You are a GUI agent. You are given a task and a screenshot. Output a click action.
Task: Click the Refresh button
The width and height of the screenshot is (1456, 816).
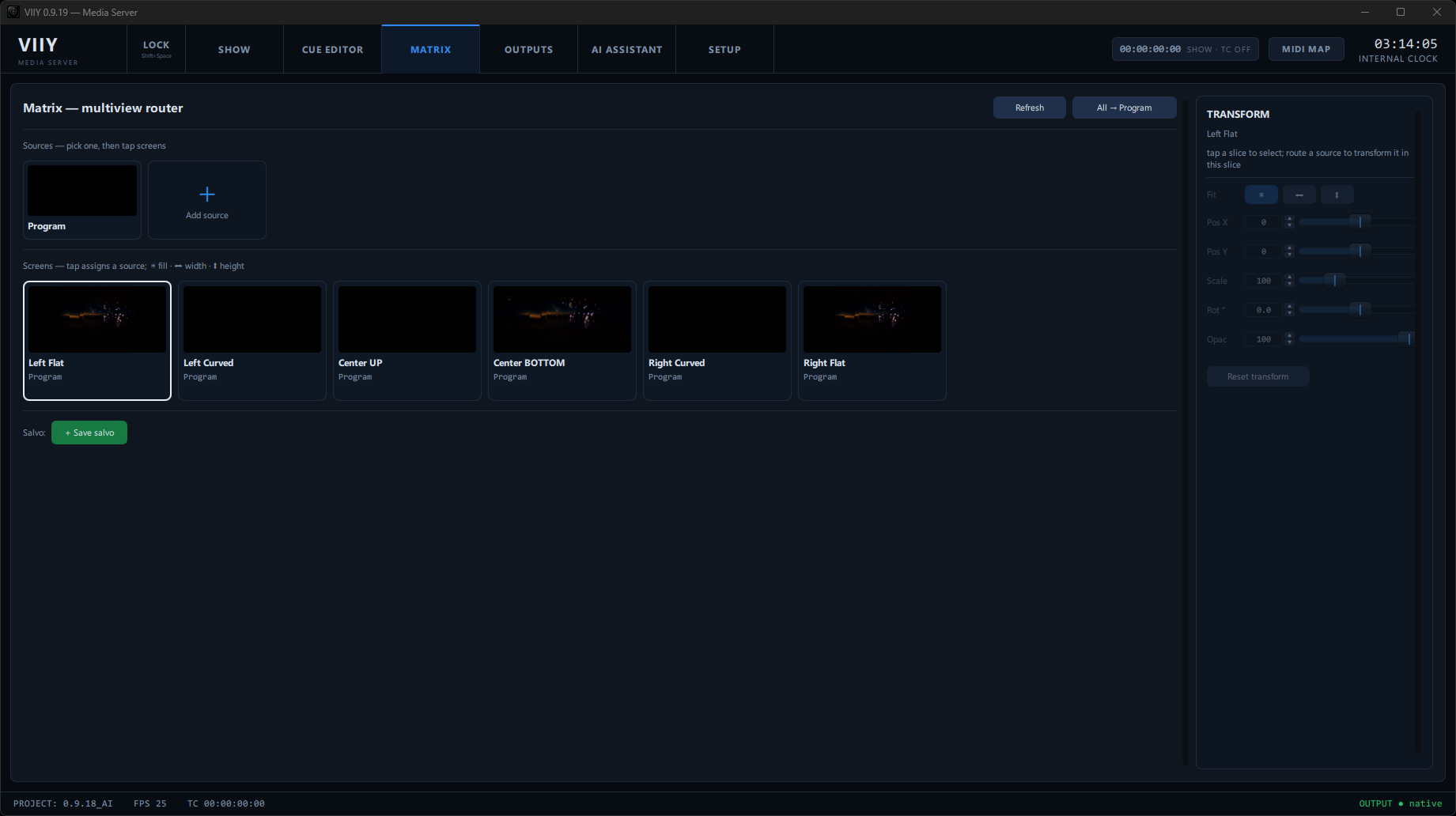pos(1029,108)
